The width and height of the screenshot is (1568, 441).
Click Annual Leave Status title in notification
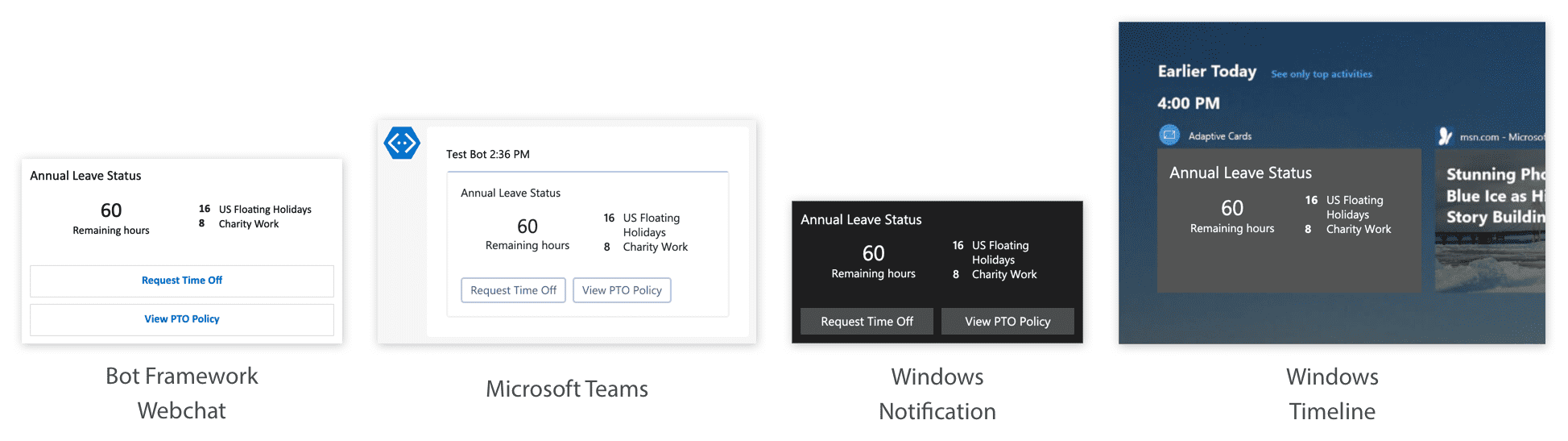(861, 219)
